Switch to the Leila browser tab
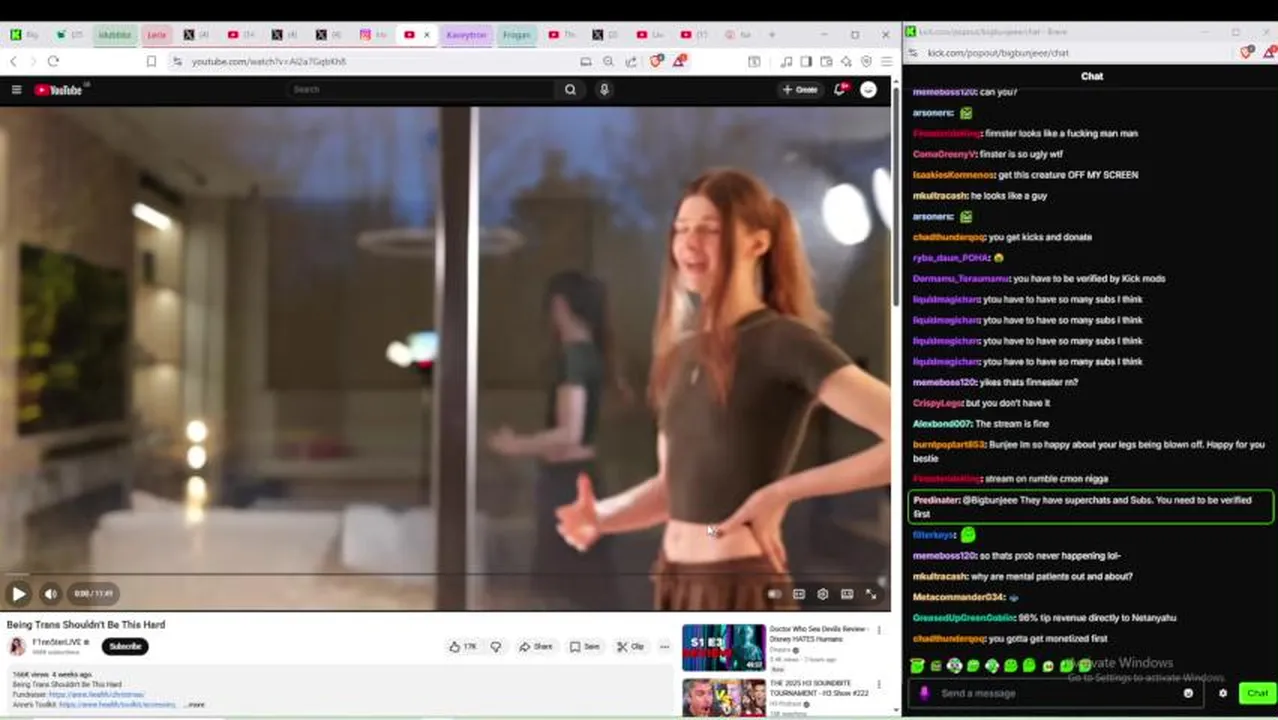 157,35
